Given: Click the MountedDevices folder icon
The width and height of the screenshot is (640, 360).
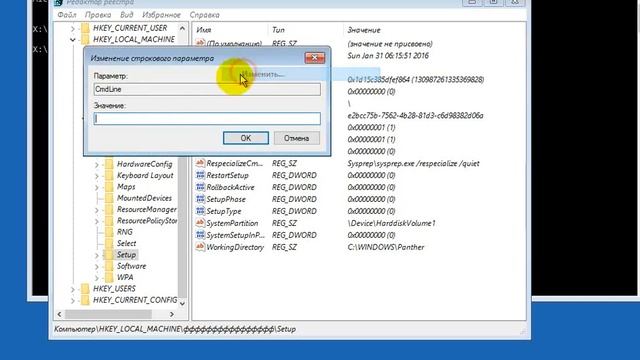Looking at the screenshot, I should click(109, 198).
